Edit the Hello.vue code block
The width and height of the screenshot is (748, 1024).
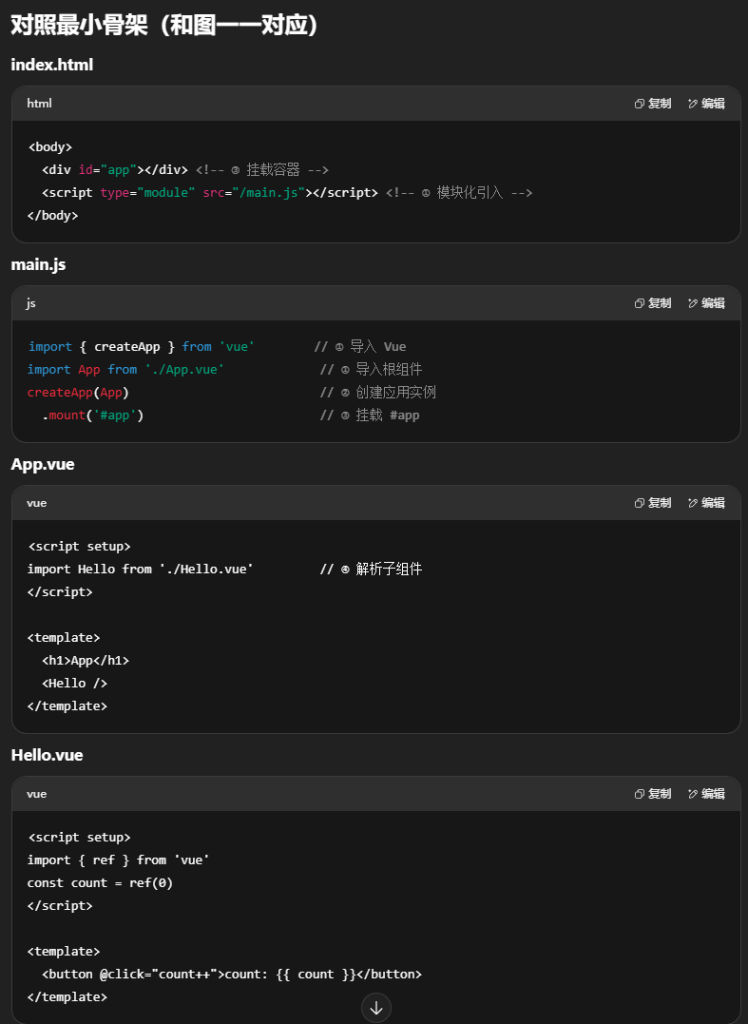point(706,794)
